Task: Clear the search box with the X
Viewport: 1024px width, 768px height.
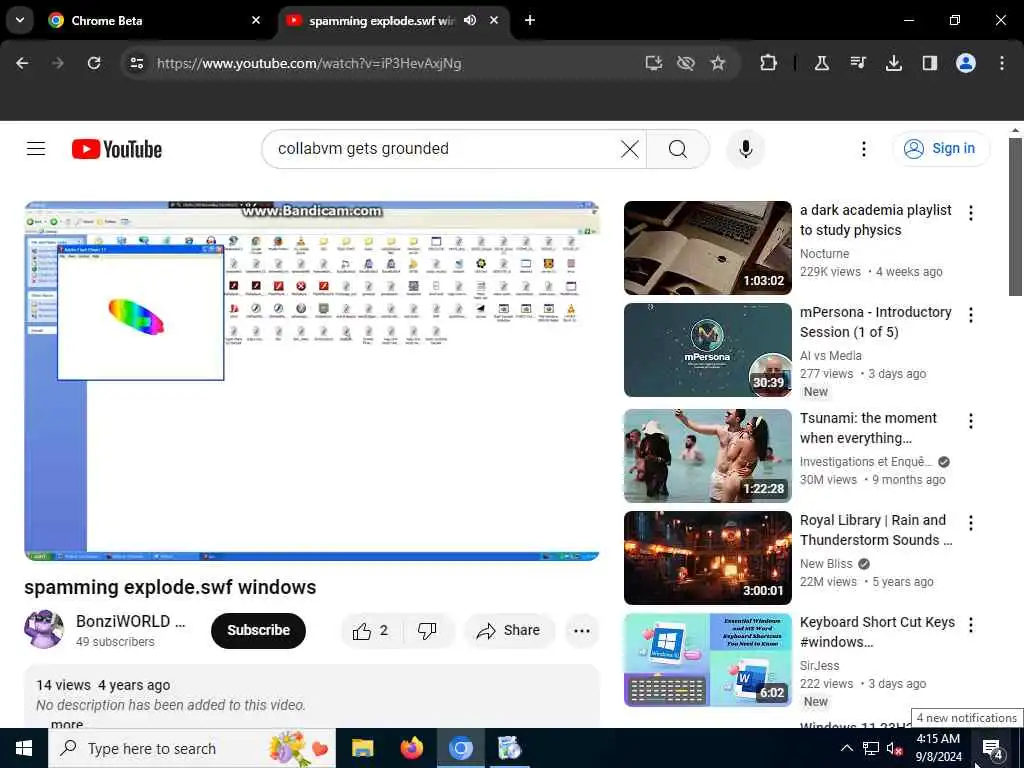Action: click(630, 149)
